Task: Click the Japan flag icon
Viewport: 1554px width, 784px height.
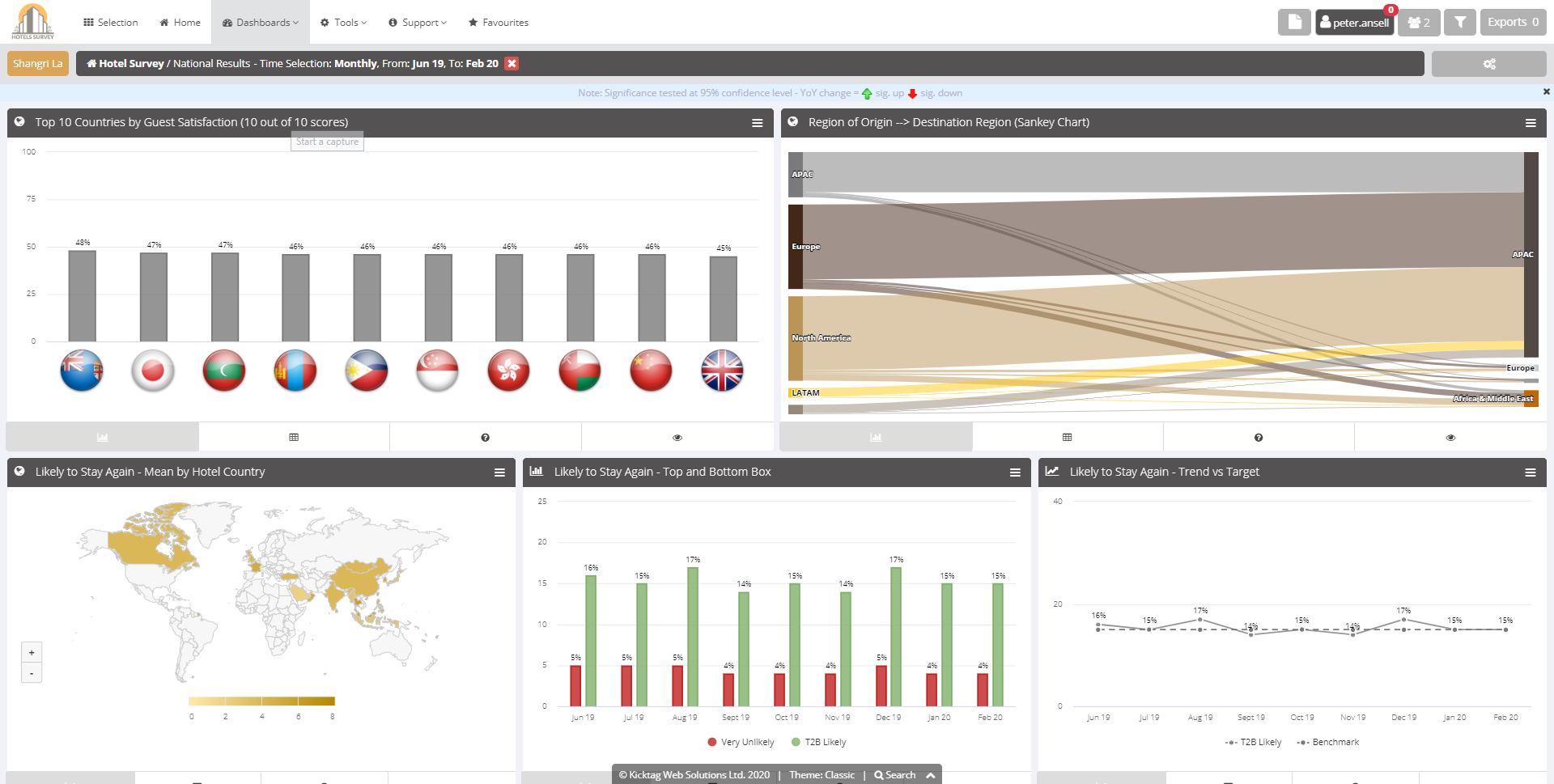Action: [153, 371]
